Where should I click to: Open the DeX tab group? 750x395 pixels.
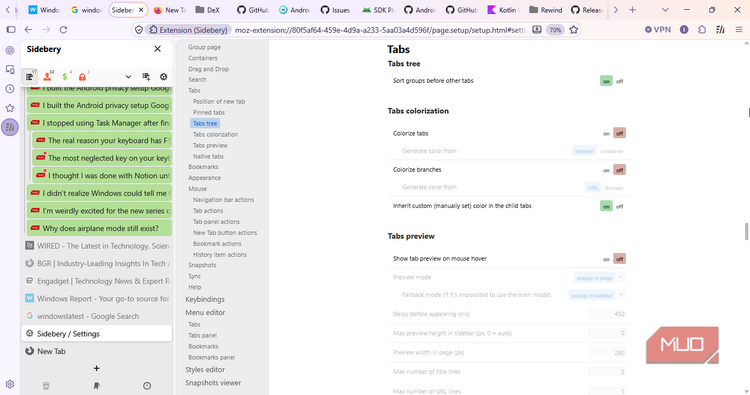click(208, 10)
